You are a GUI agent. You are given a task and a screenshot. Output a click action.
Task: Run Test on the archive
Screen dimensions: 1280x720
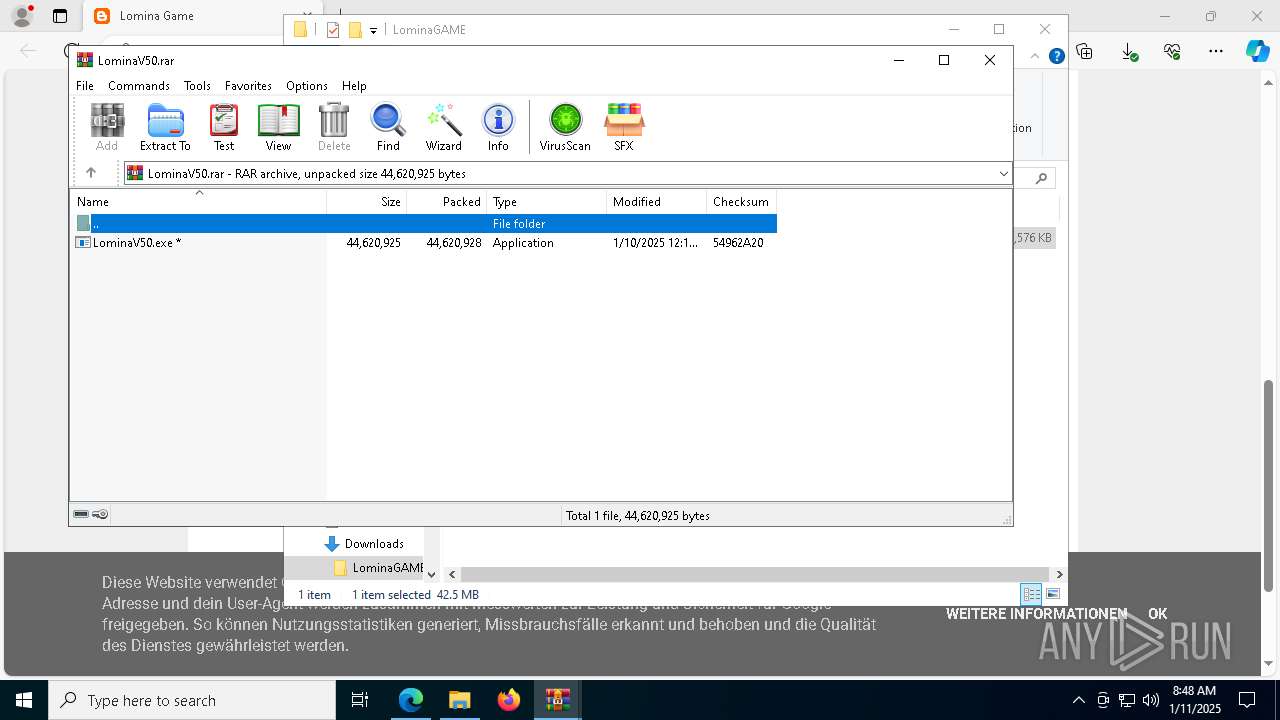point(224,127)
